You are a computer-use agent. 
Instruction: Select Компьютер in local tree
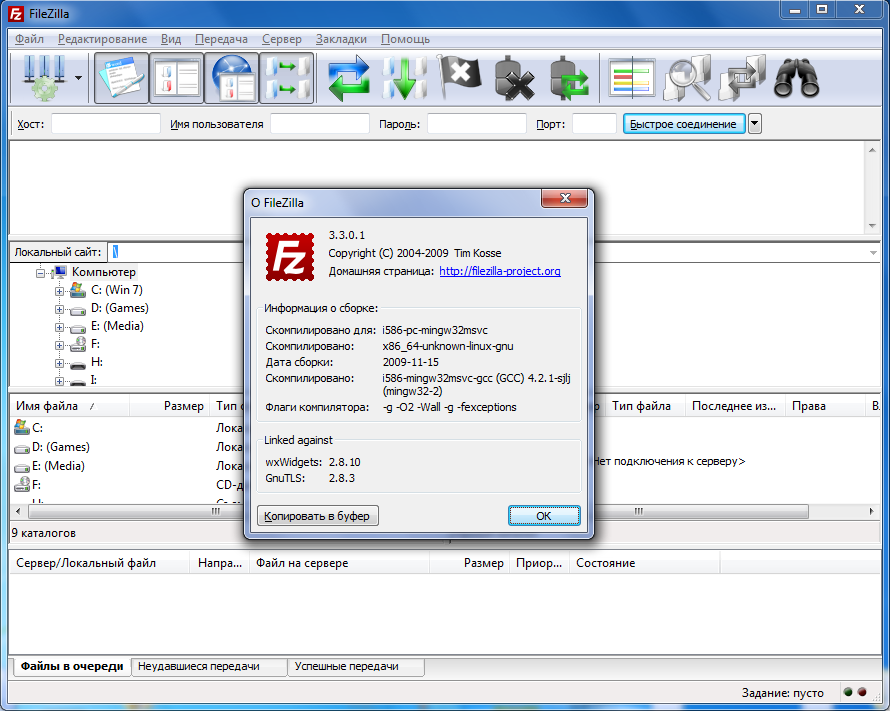click(103, 272)
